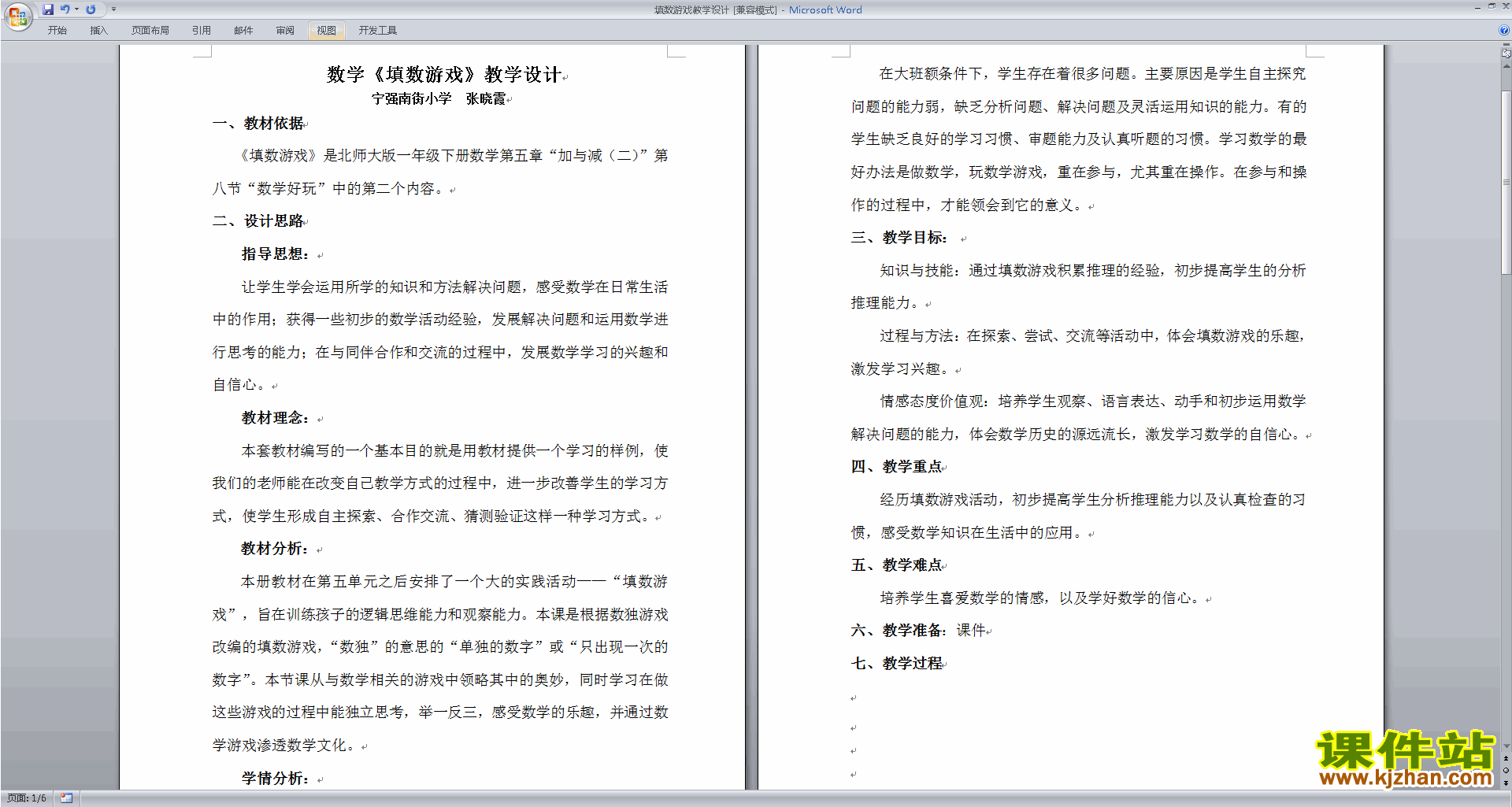Viewport: 1512px width, 807px height.
Task: Open the 邮件 ribbon tab
Action: point(243,31)
